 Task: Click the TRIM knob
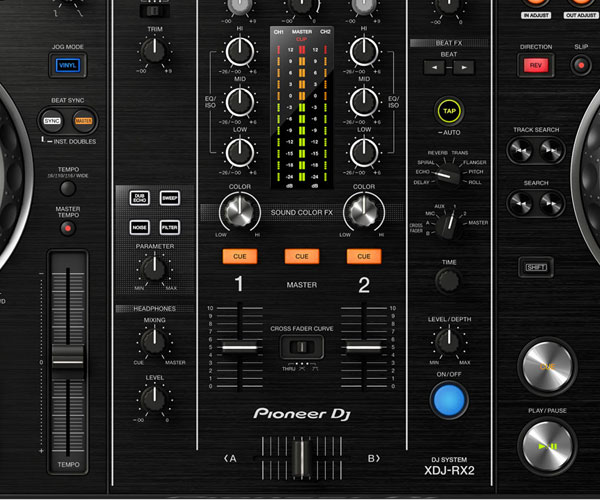(155, 51)
